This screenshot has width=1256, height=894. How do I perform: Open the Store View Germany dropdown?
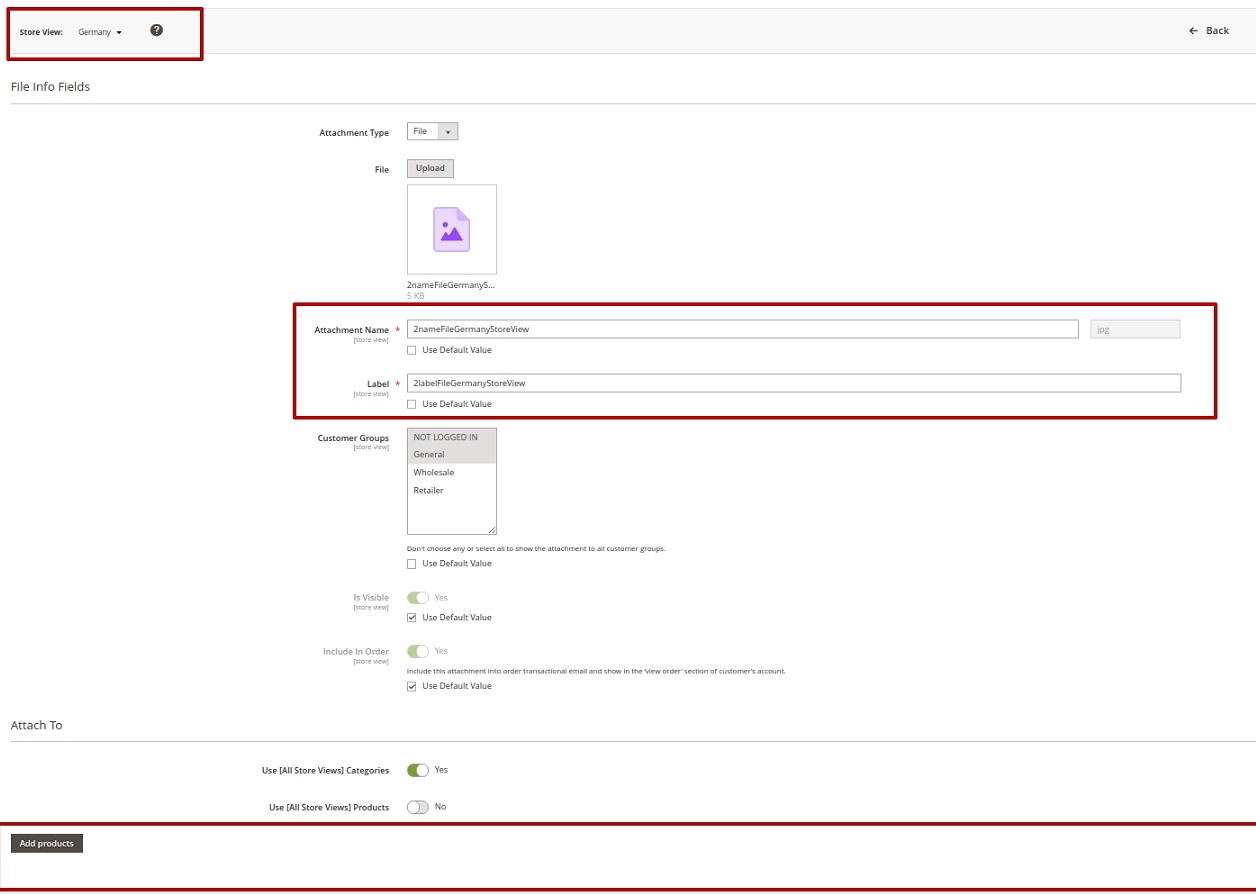tap(100, 32)
